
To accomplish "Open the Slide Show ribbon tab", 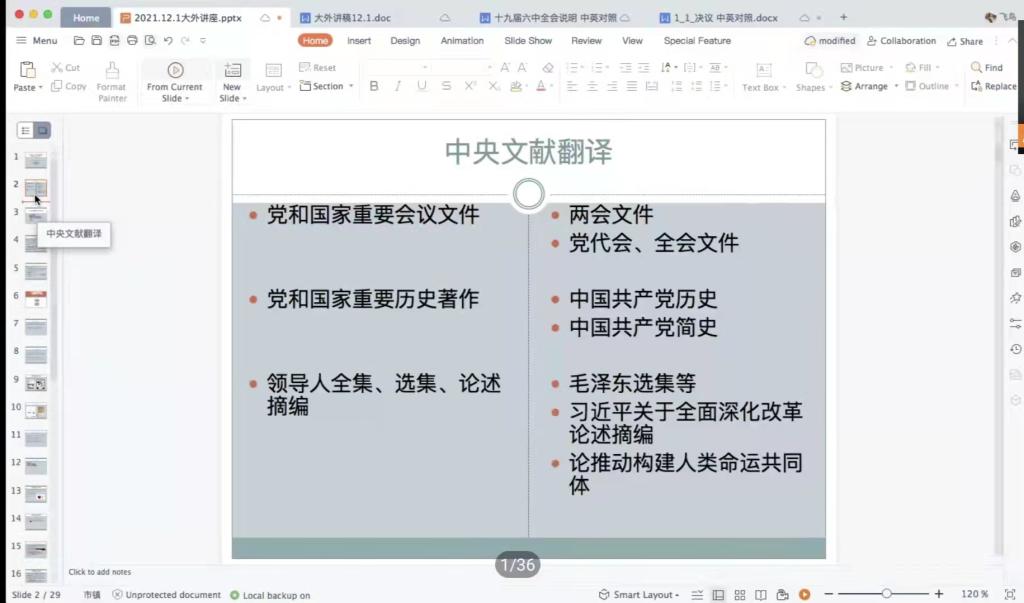I will tap(527, 41).
